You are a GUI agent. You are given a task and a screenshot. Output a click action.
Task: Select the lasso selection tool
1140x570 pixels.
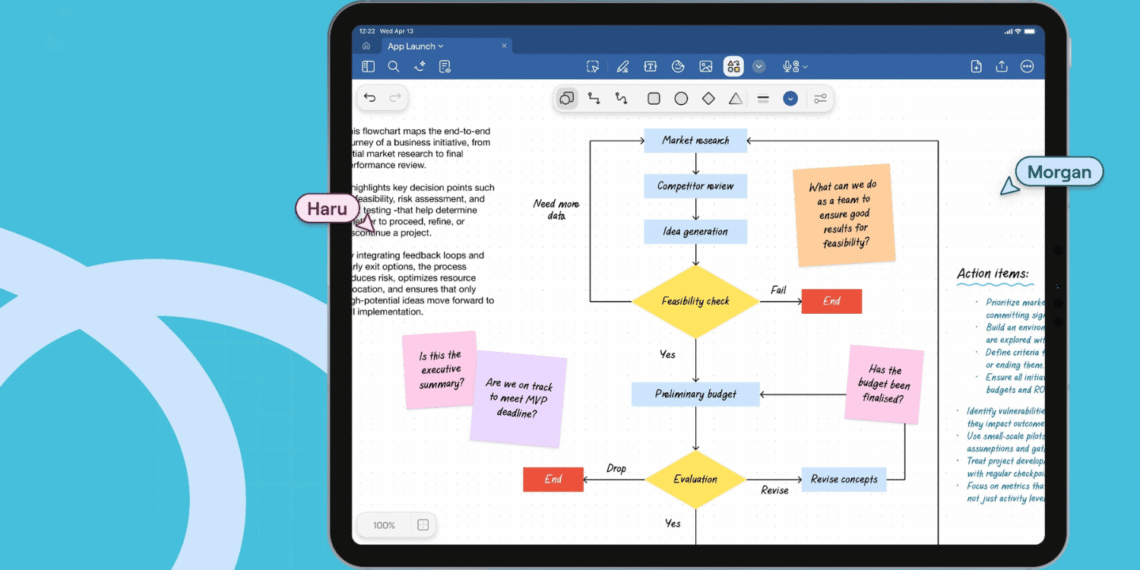[x=593, y=67]
